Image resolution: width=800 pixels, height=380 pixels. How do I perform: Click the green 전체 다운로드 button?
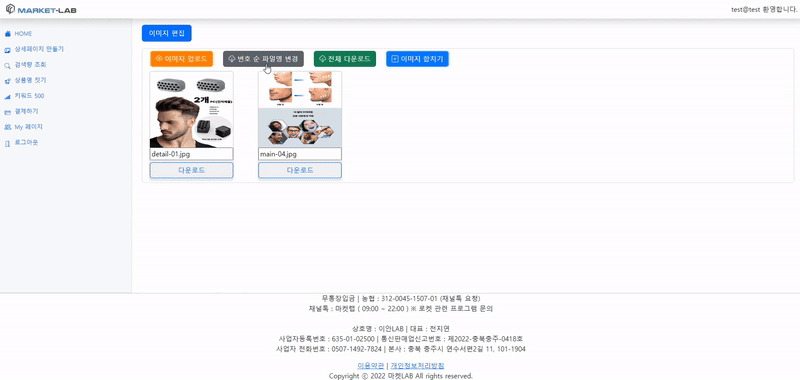345,59
